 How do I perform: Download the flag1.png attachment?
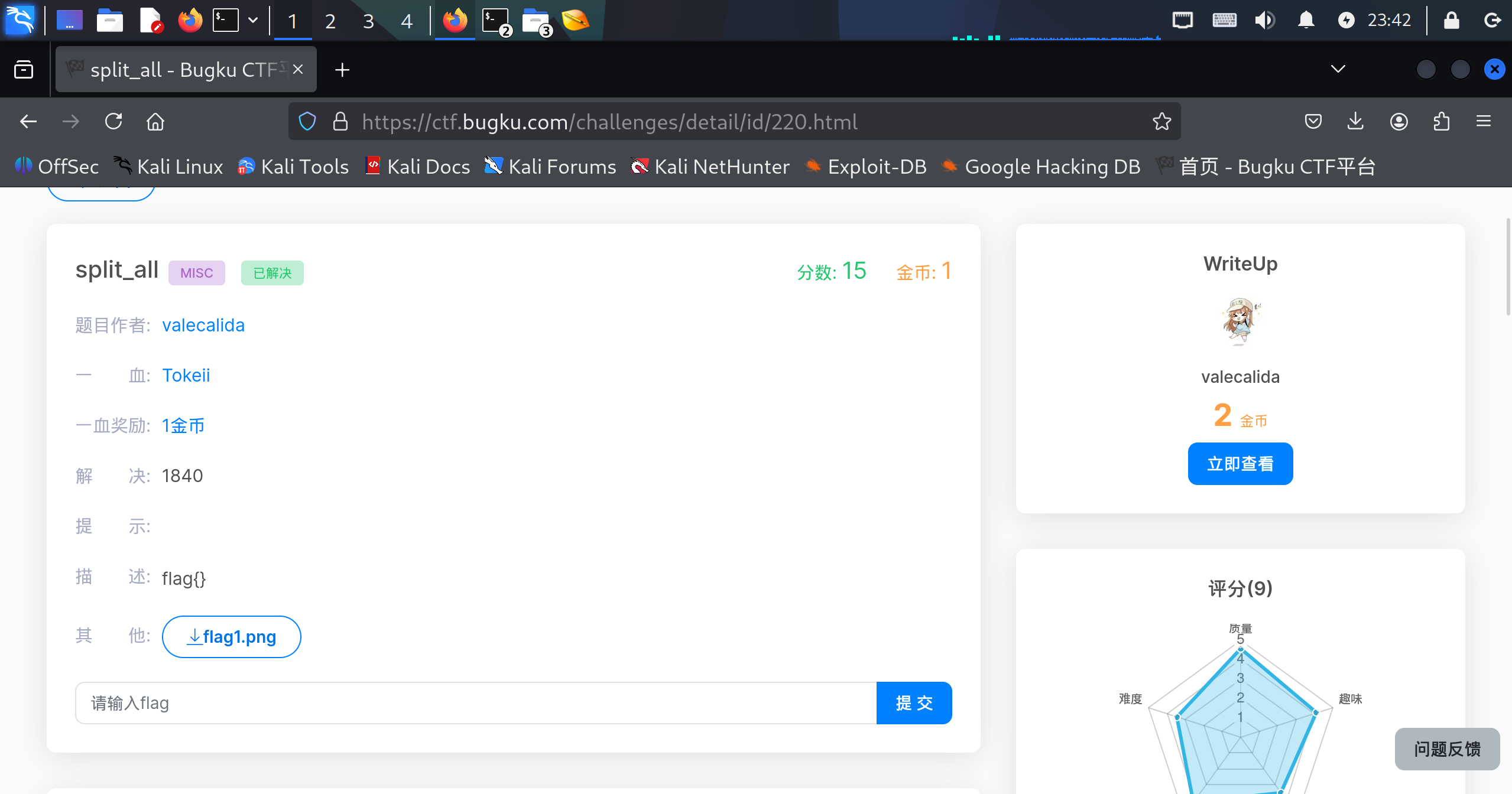pyautogui.click(x=232, y=637)
